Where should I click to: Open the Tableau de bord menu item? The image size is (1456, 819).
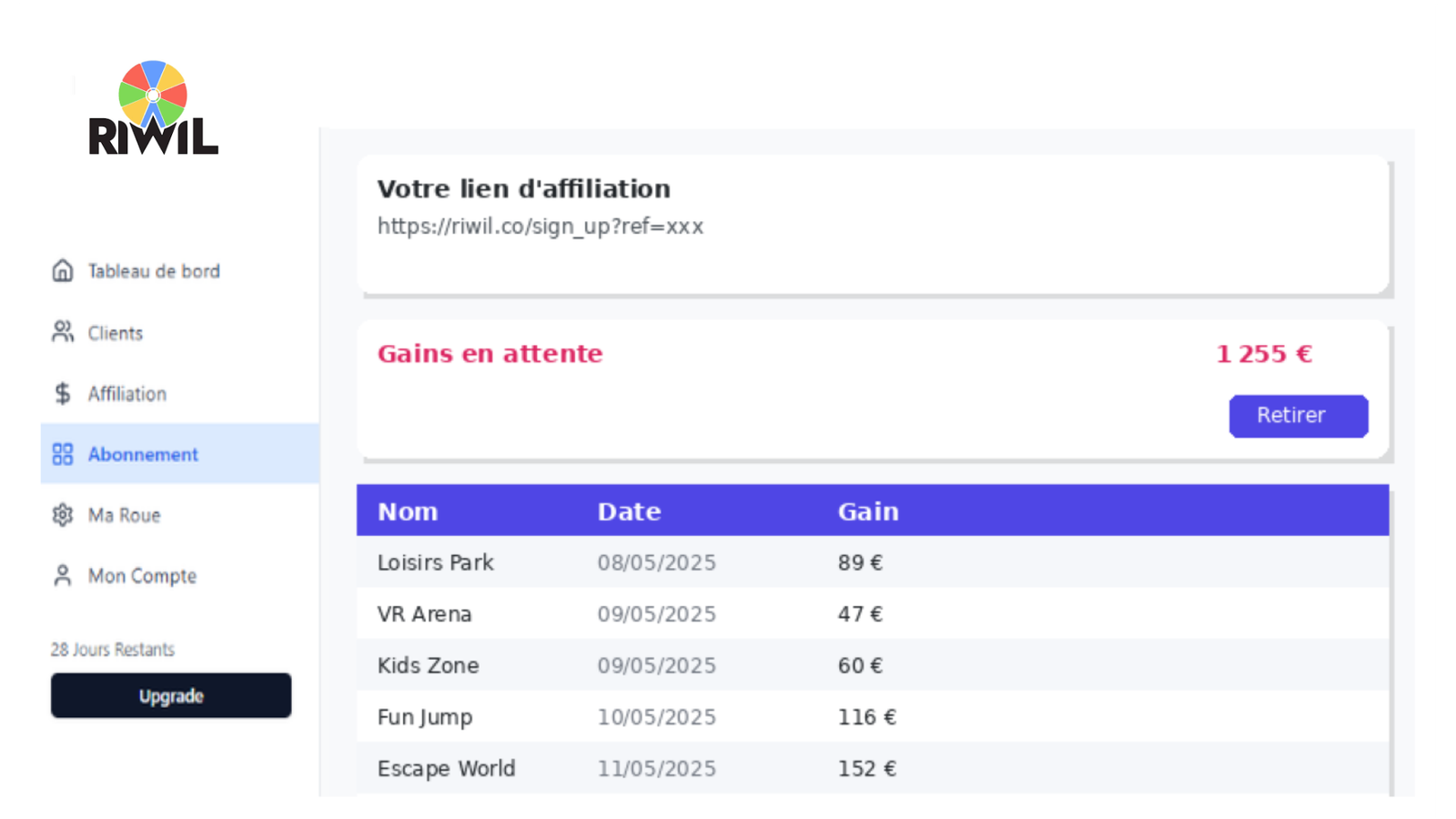click(153, 271)
